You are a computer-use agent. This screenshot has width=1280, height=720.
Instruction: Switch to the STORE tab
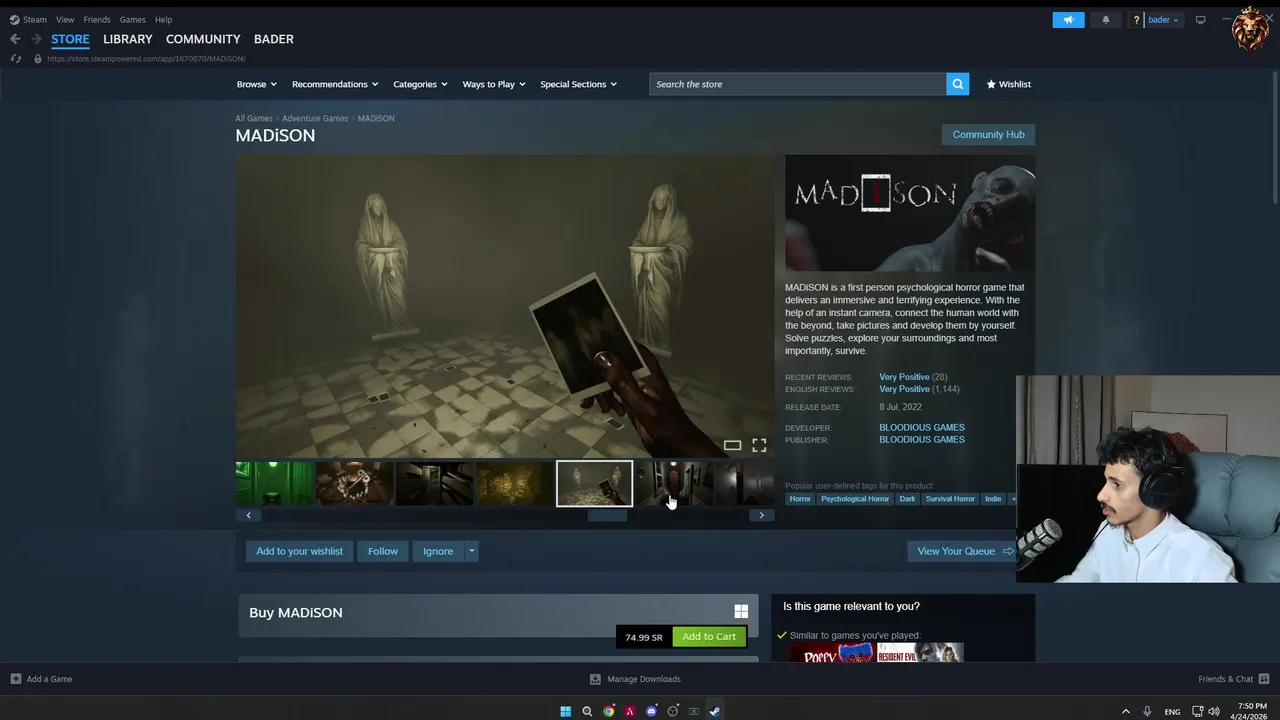(x=70, y=39)
